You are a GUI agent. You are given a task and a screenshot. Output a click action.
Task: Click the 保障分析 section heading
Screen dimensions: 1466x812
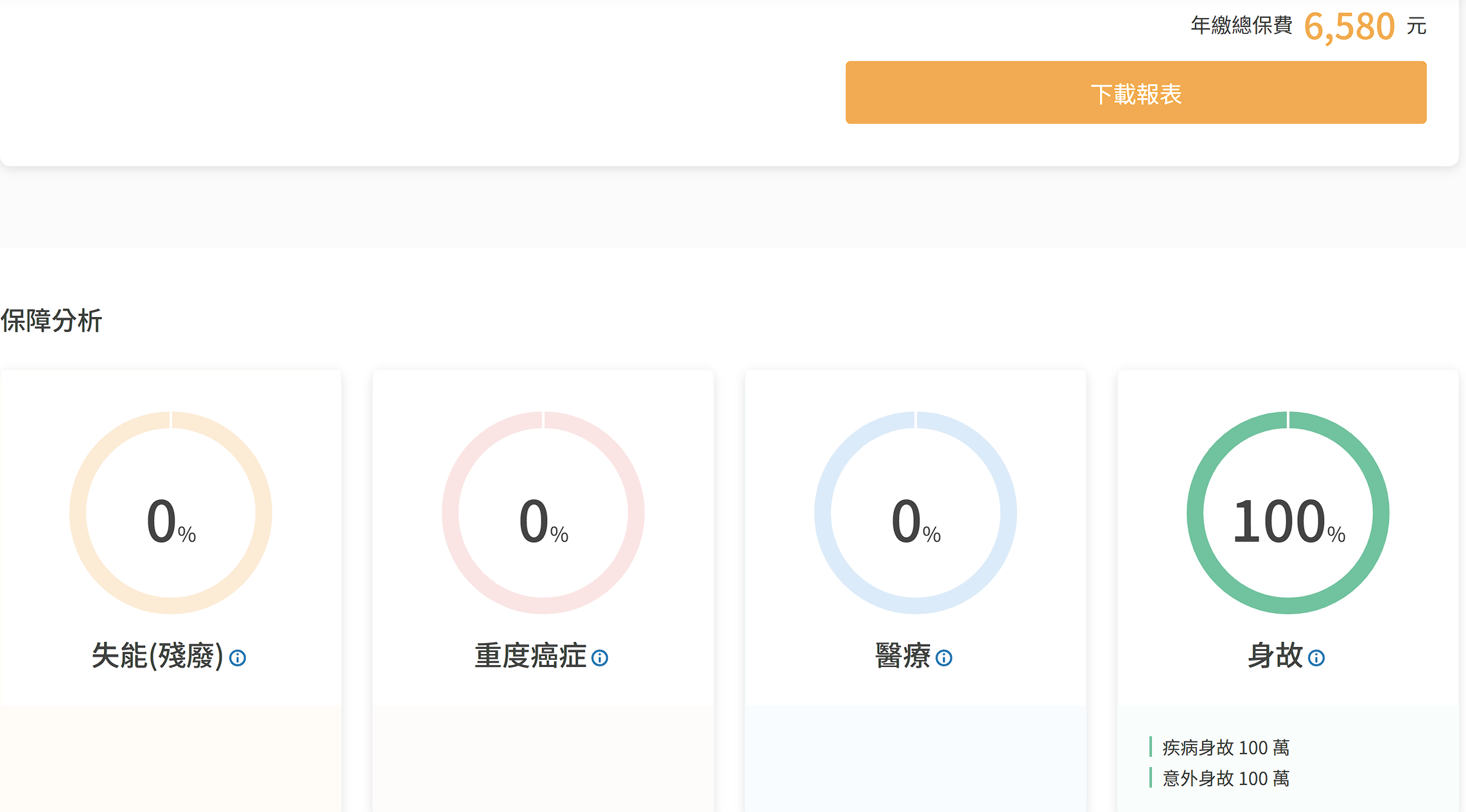point(51,321)
